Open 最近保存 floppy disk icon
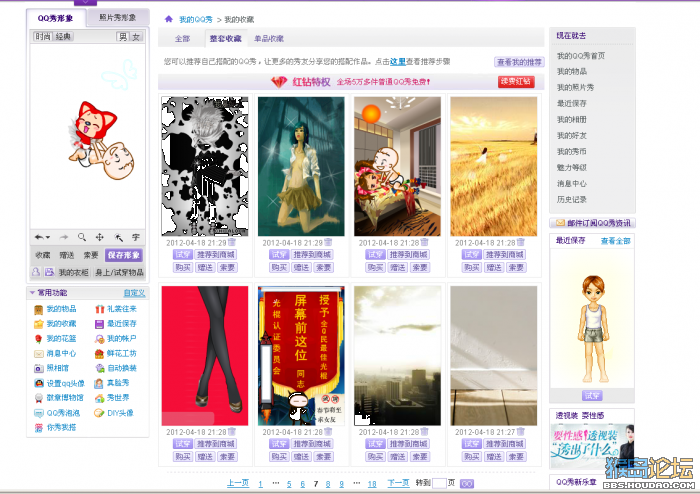This screenshot has height=494, width=700. coord(100,324)
